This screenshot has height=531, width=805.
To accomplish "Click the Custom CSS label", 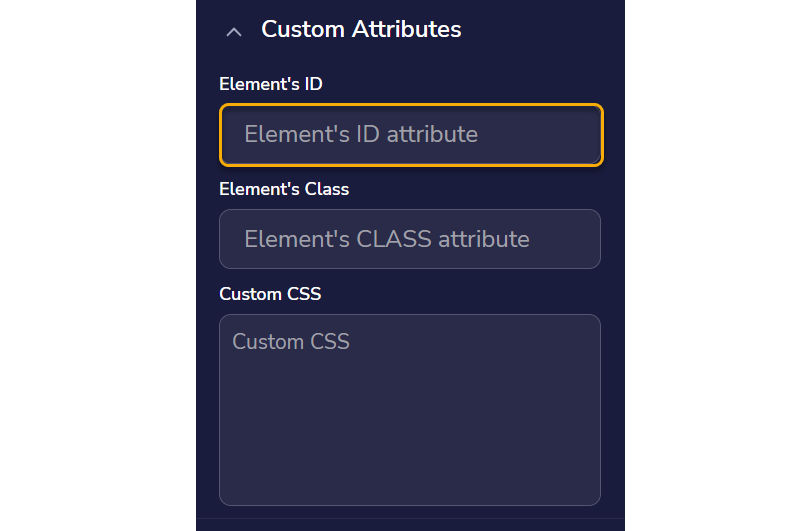I will pos(270,294).
